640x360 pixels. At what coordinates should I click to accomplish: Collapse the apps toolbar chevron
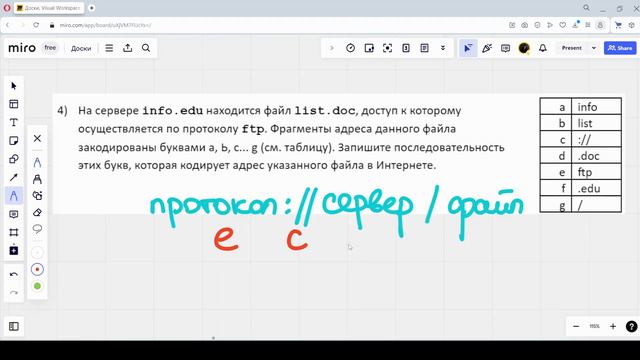point(332,48)
